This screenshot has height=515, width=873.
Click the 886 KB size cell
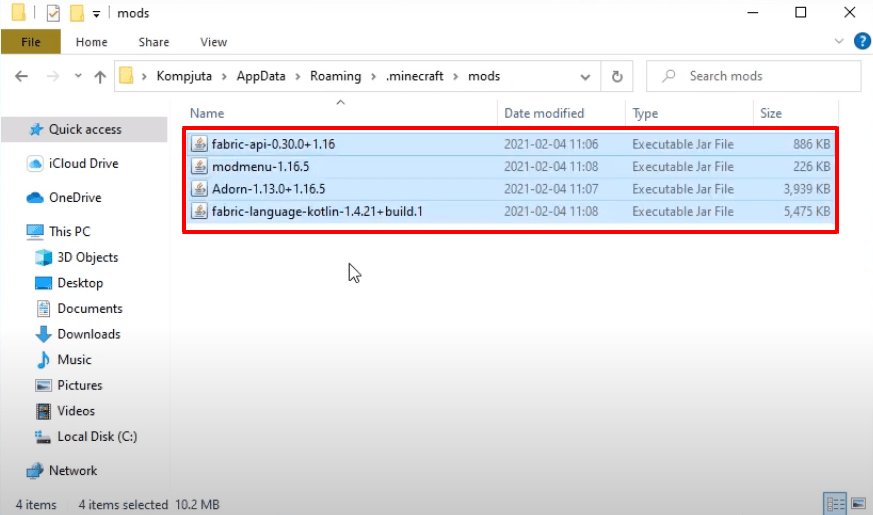[811, 144]
